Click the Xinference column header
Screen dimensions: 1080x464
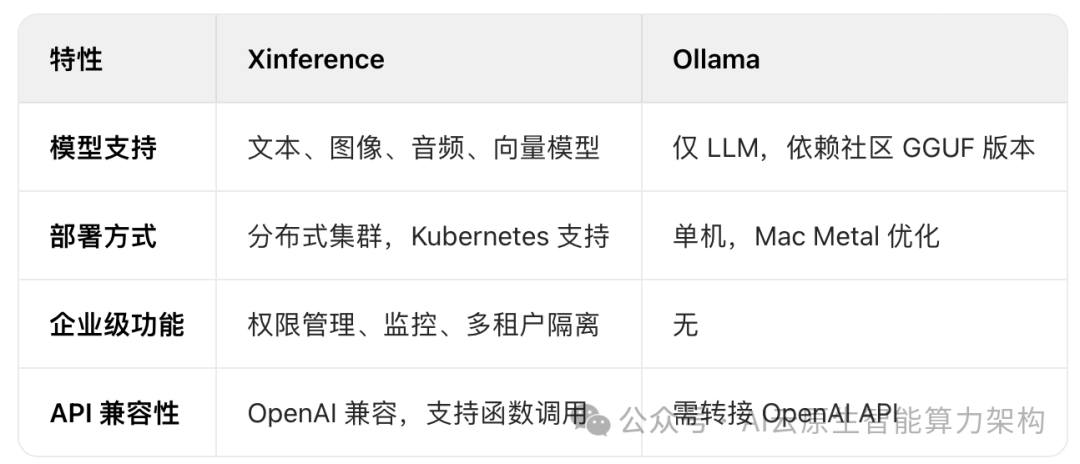pyautogui.click(x=316, y=60)
